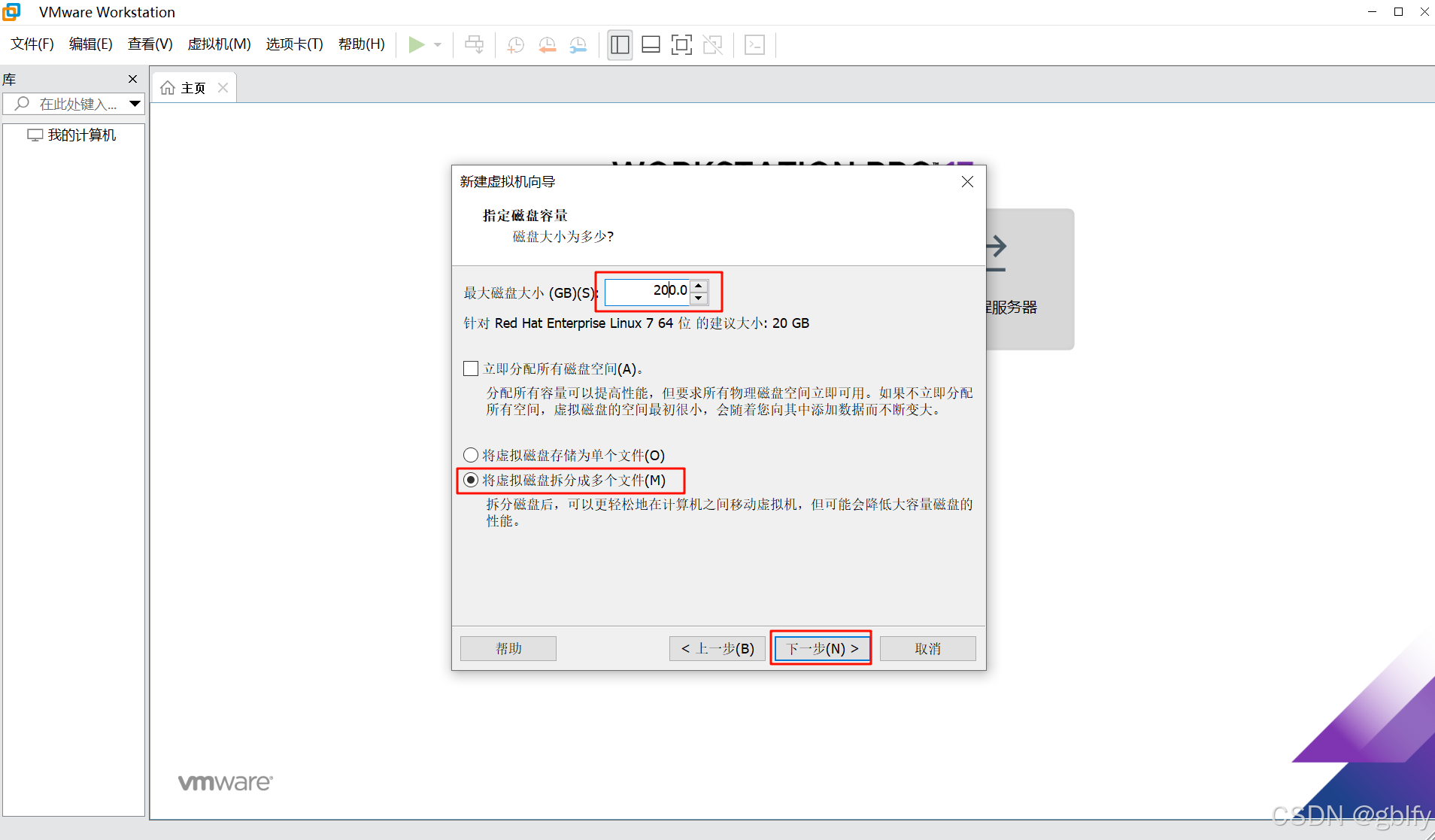
Task: Click the take snapshot clock icon
Action: click(x=515, y=44)
